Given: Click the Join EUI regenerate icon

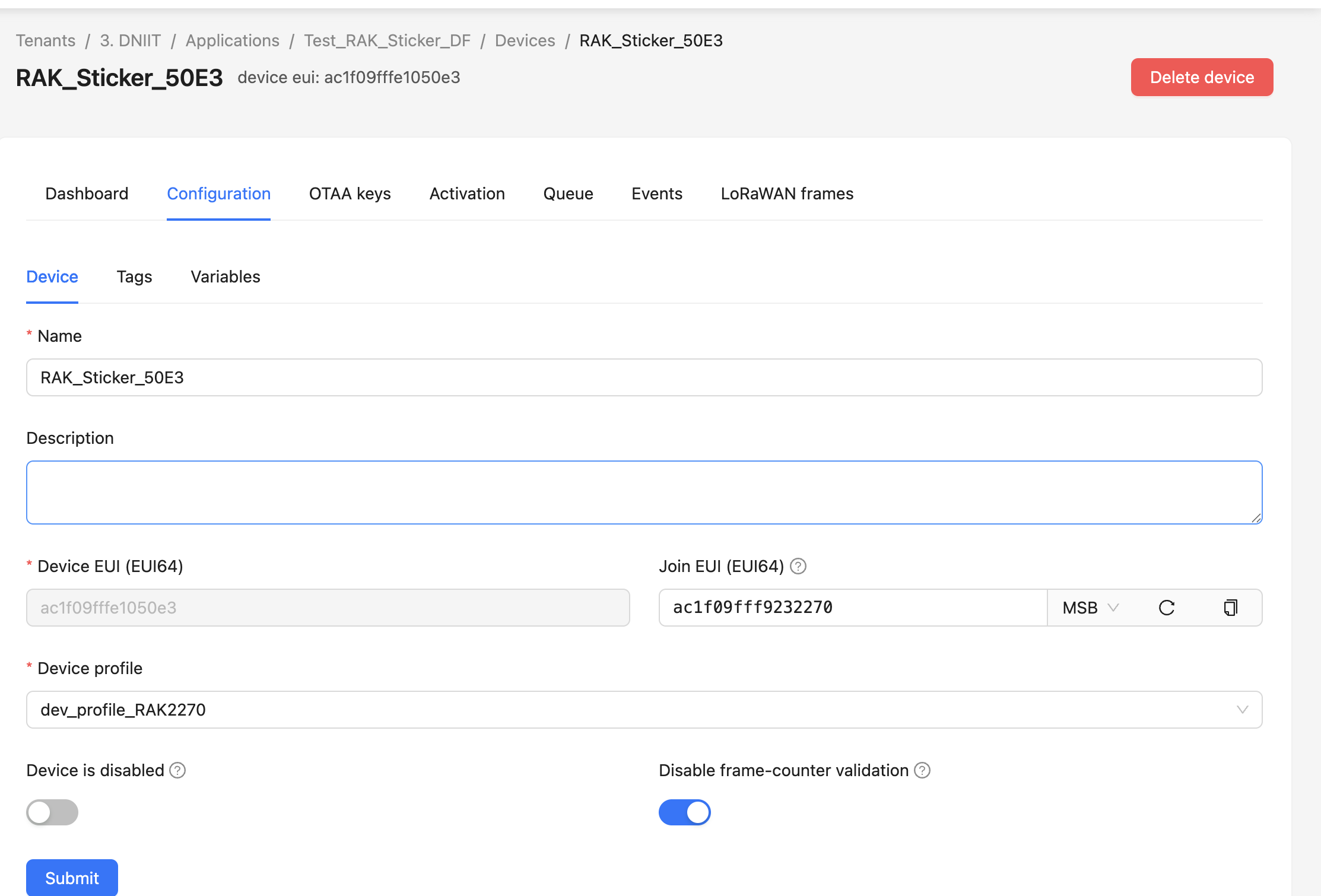Looking at the screenshot, I should (1166, 608).
